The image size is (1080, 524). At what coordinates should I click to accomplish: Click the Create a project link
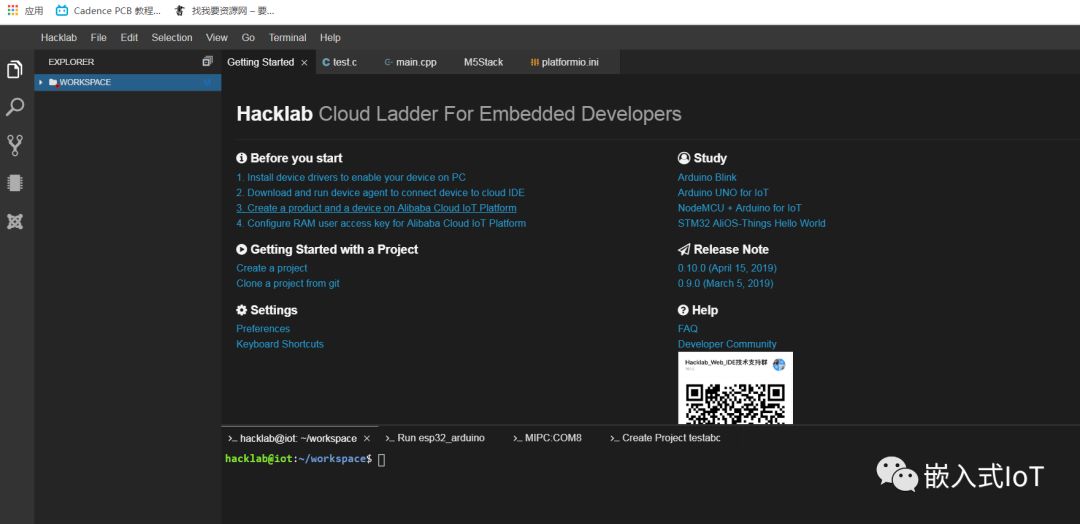coord(272,268)
